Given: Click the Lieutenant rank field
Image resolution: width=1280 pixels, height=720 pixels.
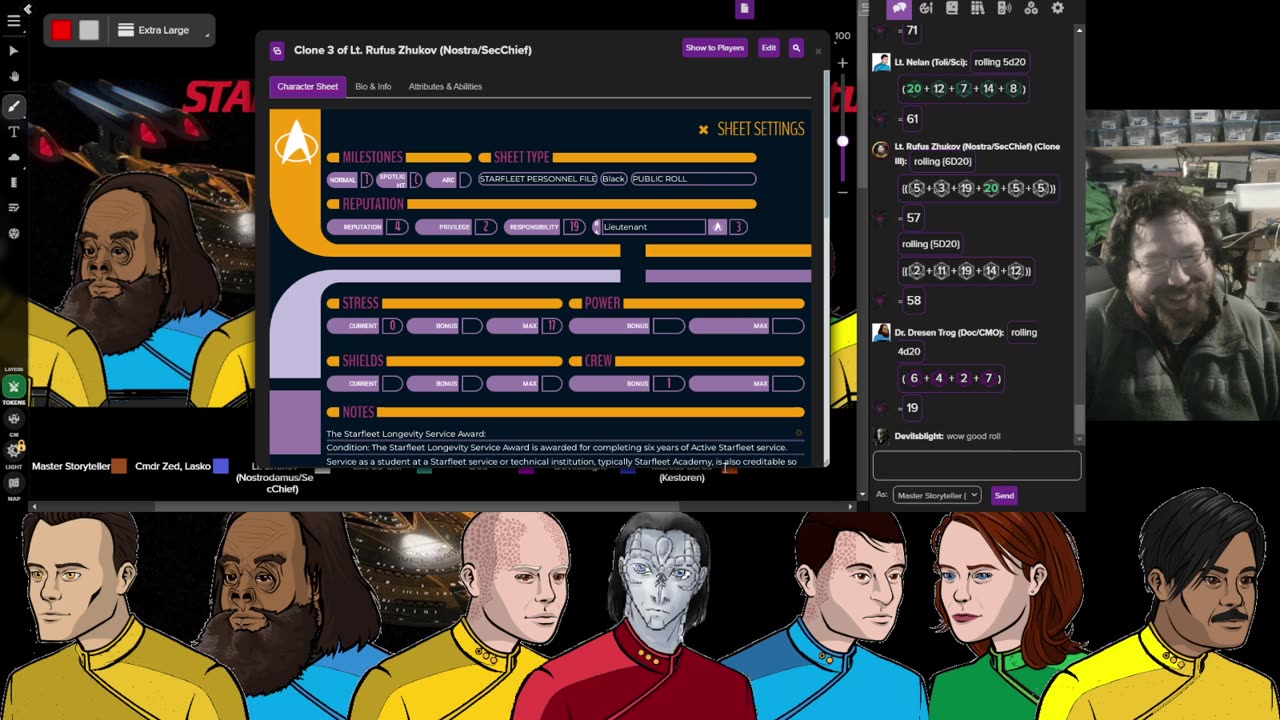Looking at the screenshot, I should [653, 227].
